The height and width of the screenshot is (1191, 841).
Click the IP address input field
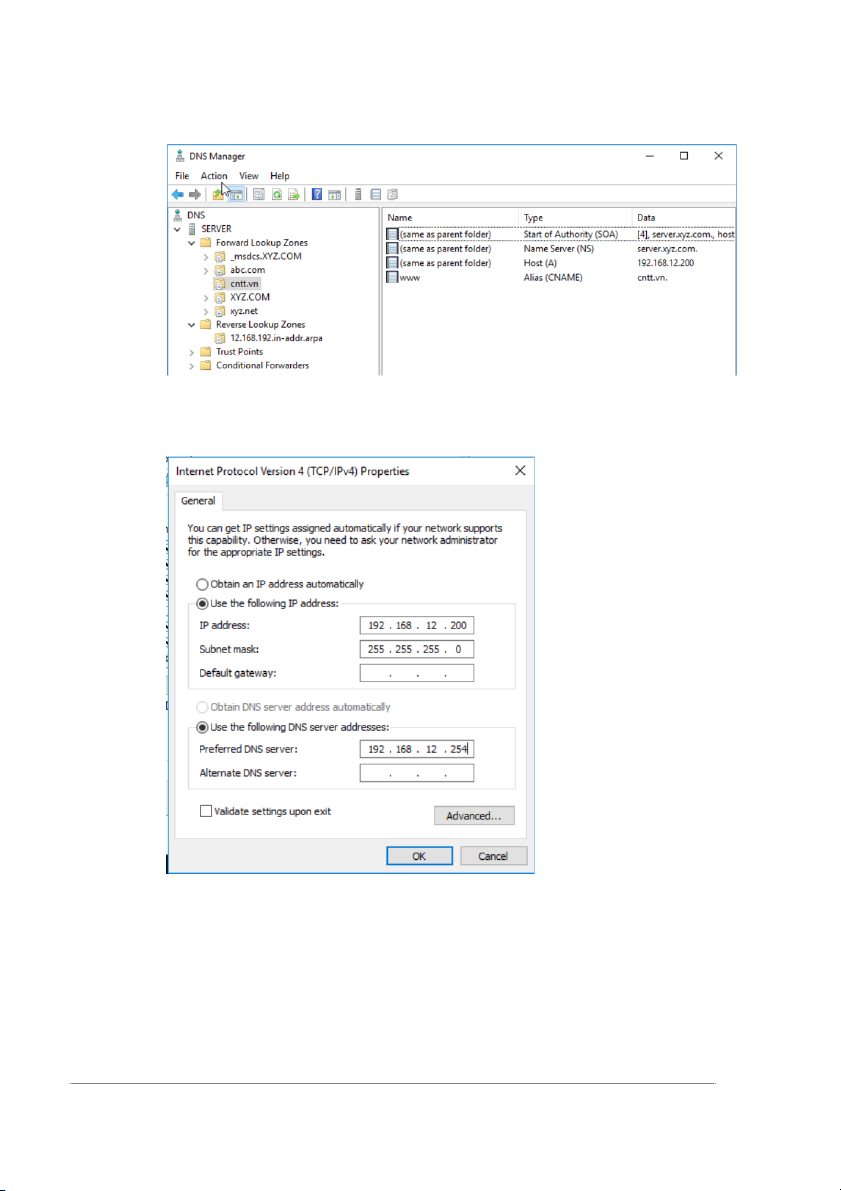tap(417, 625)
